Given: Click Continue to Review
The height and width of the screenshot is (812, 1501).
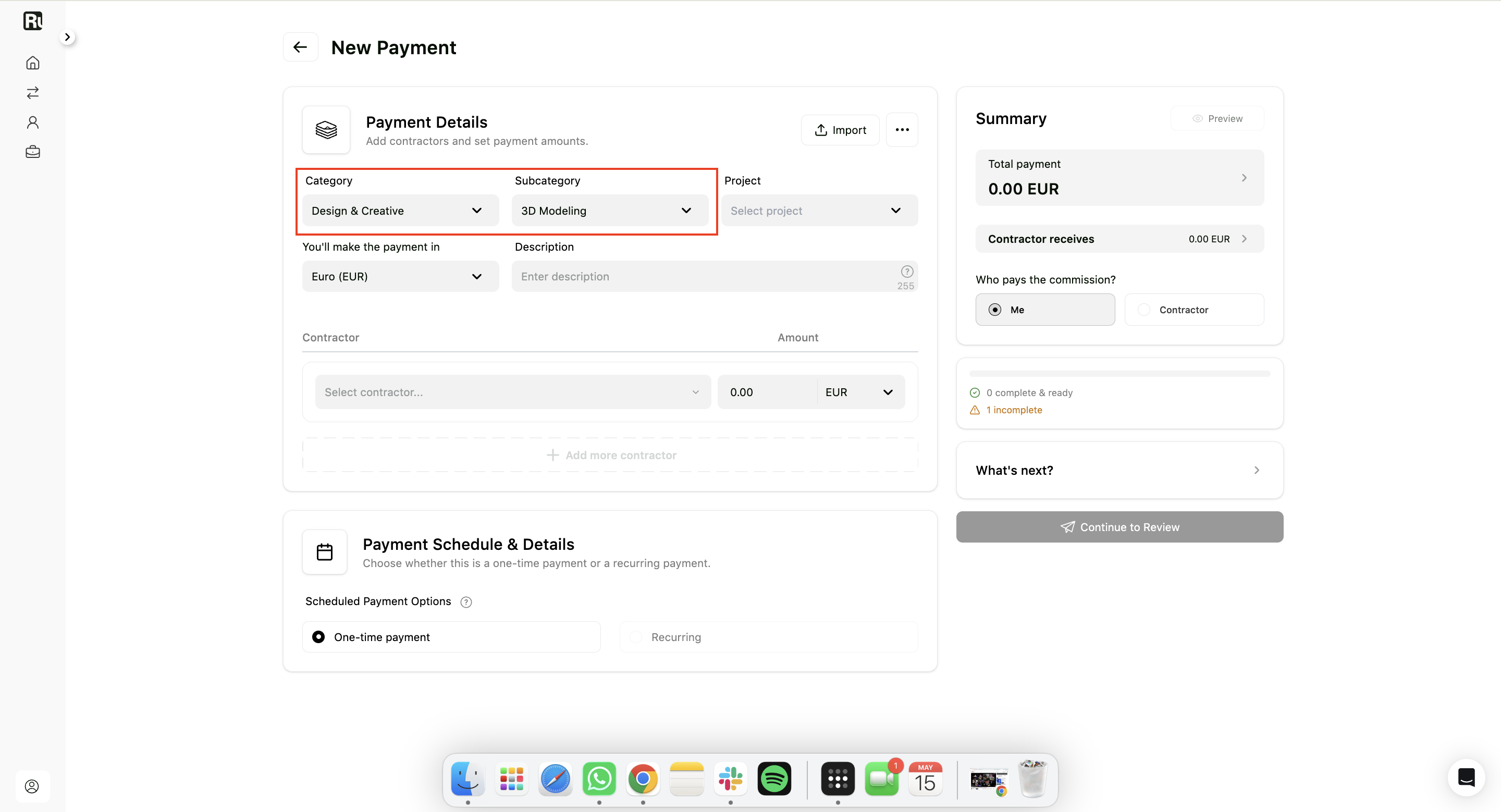Looking at the screenshot, I should click(x=1119, y=526).
